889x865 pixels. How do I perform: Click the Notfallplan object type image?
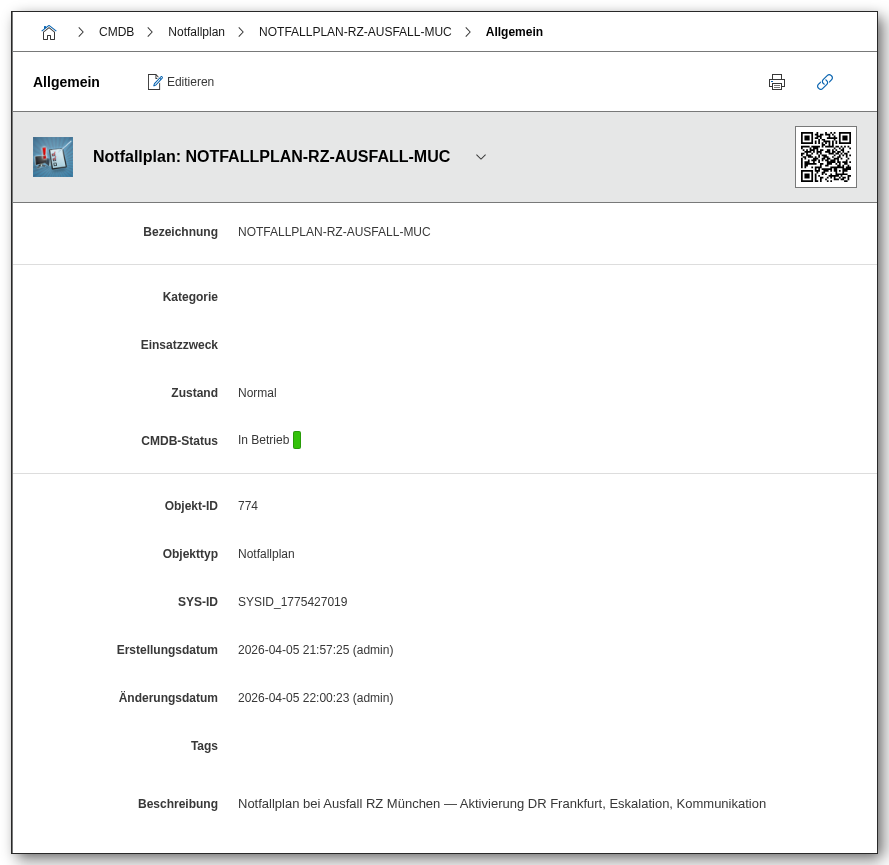pos(53,157)
